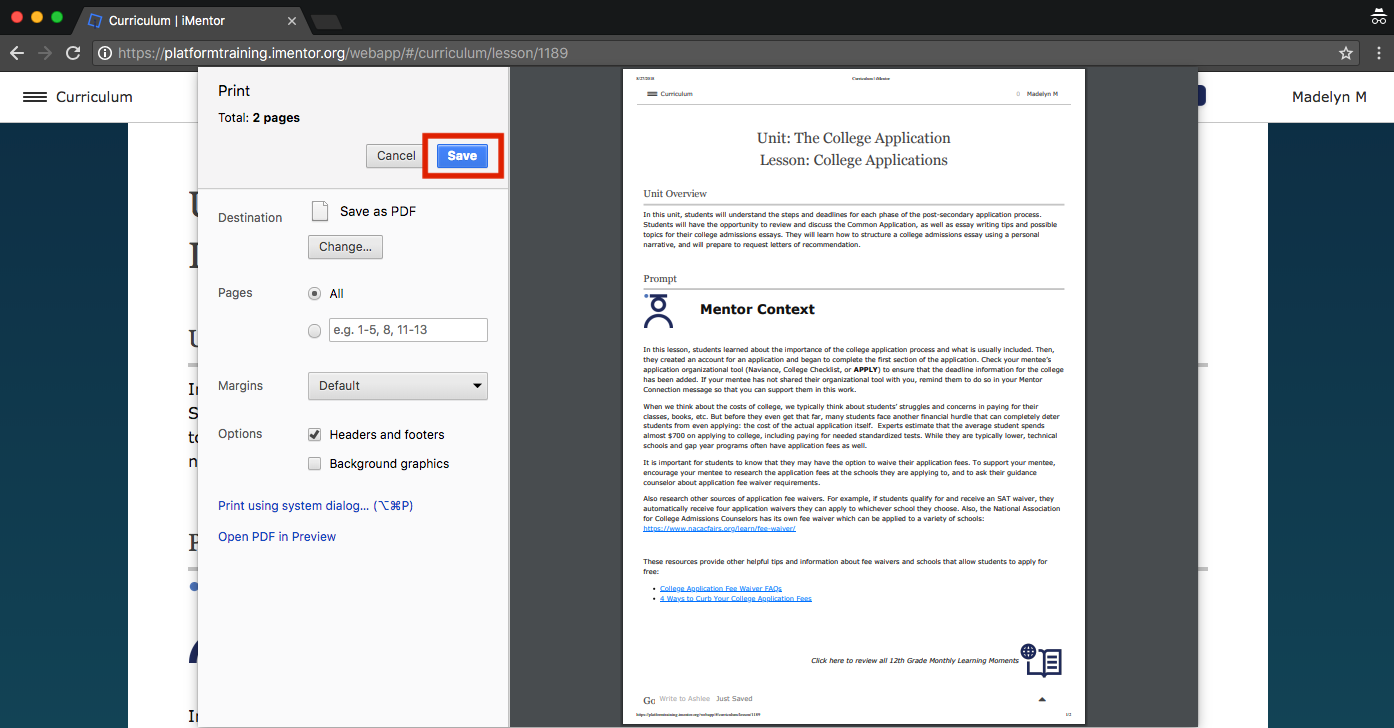Click the Destination label
Viewport: 1394px width, 728px height.
click(x=250, y=218)
